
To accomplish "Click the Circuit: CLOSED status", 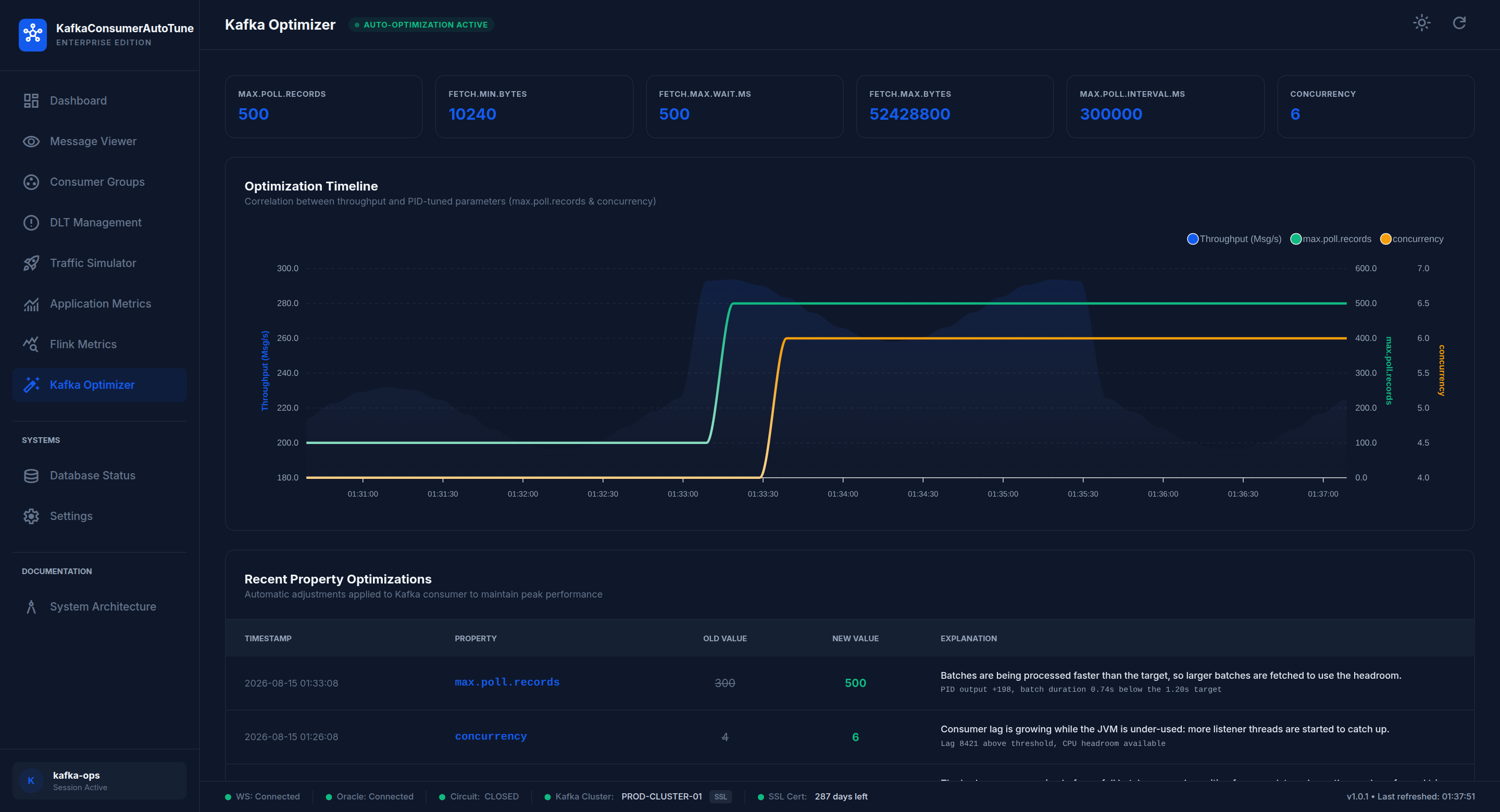I will pos(479,796).
